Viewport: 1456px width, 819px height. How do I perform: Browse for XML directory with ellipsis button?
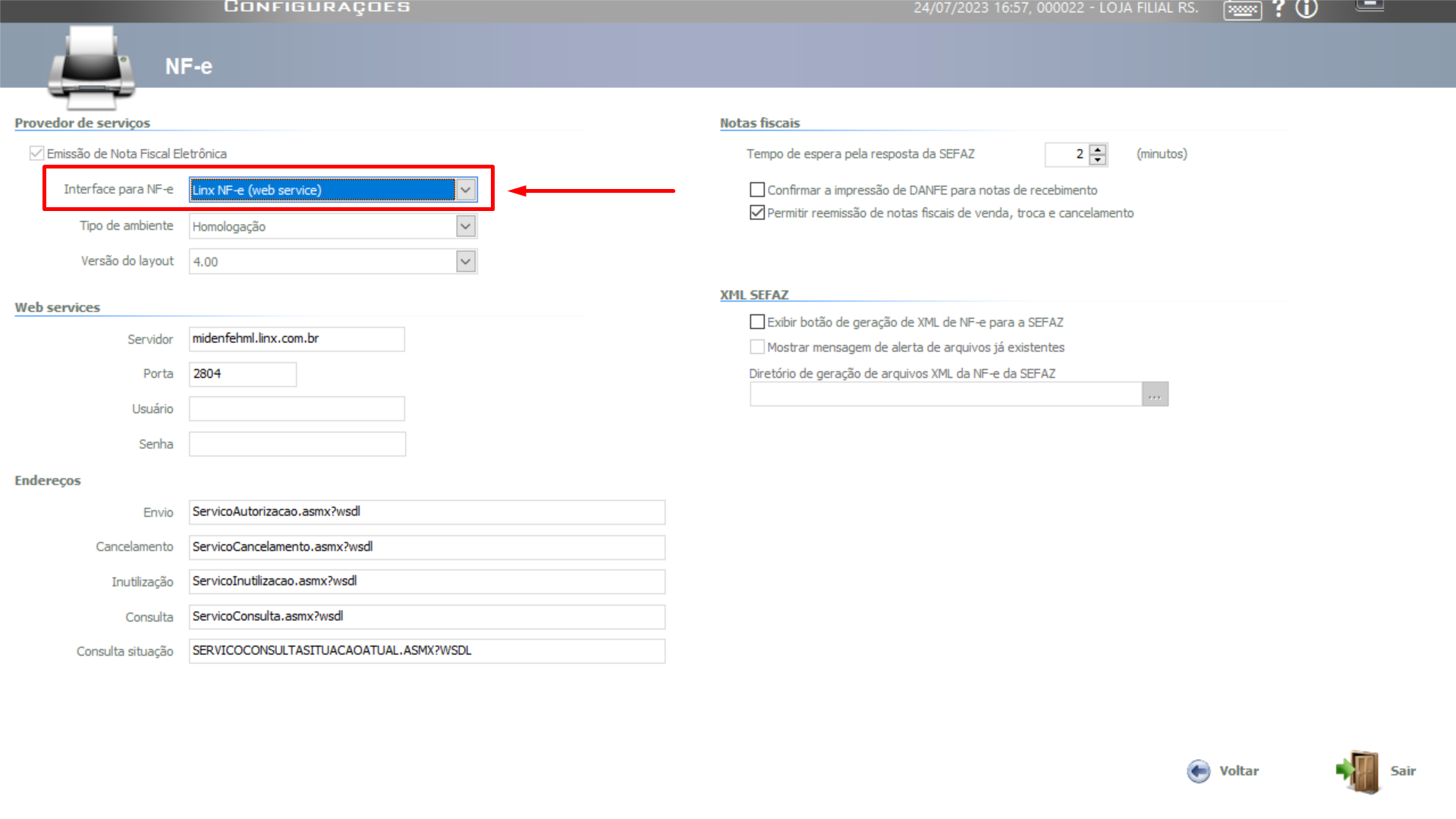point(1155,394)
